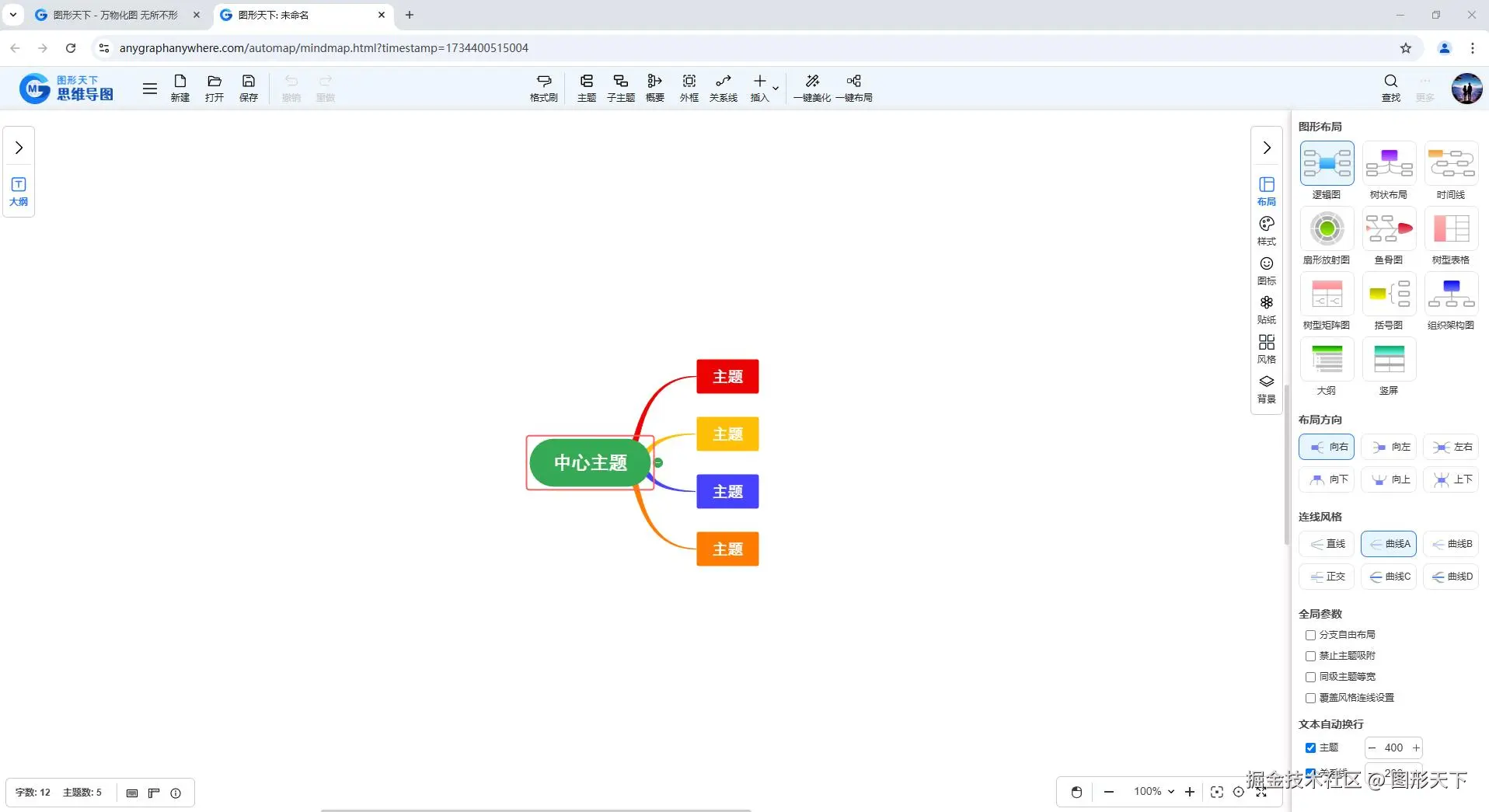Add a 子主题 subtopic
This screenshot has width=1489, height=812.
[621, 88]
